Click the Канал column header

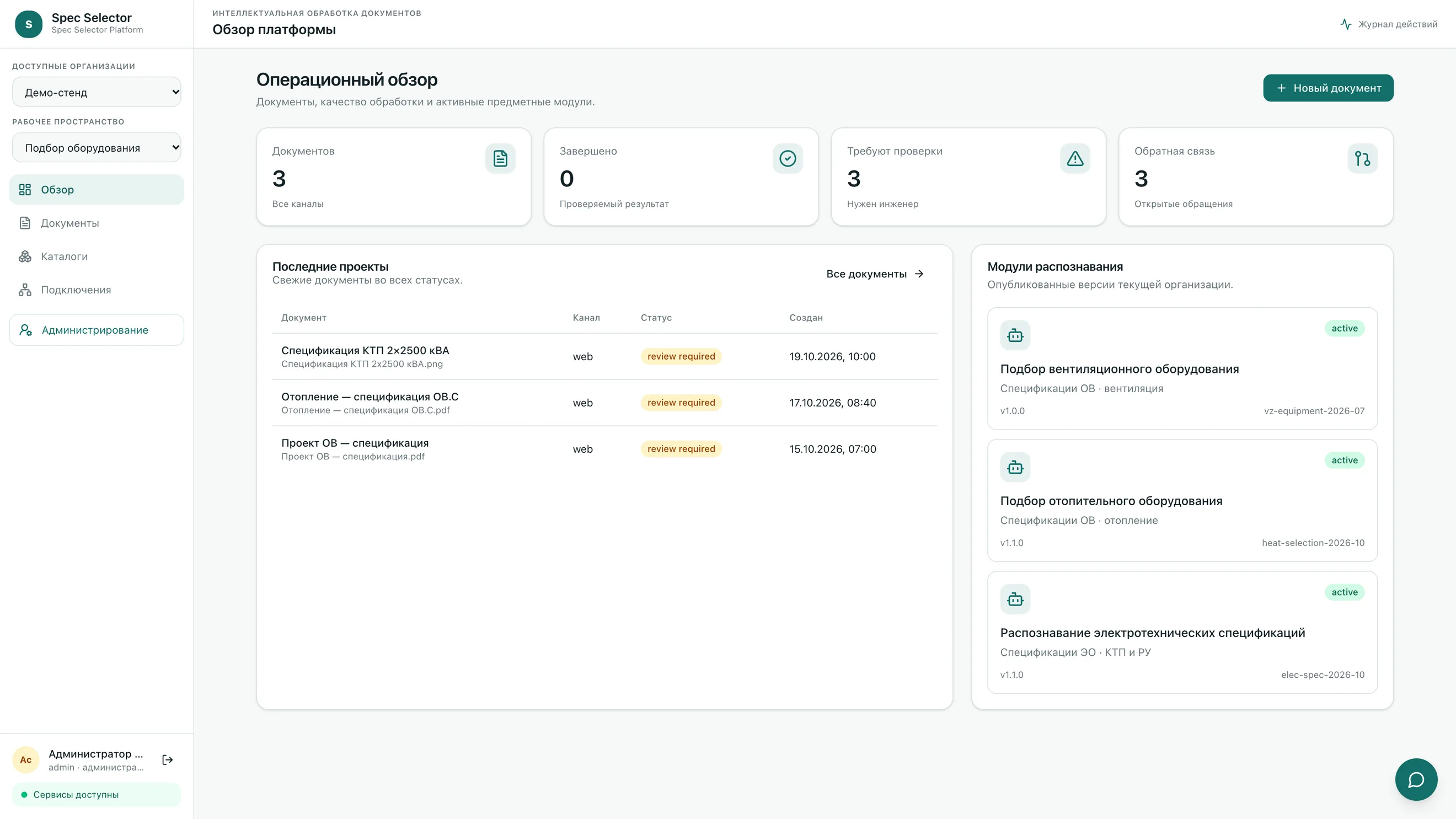coord(586,318)
